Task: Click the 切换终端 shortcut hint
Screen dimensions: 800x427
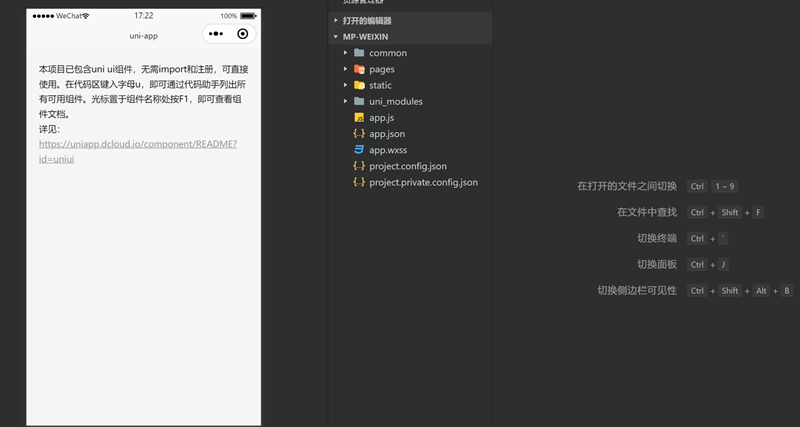Action: pyautogui.click(x=656, y=238)
